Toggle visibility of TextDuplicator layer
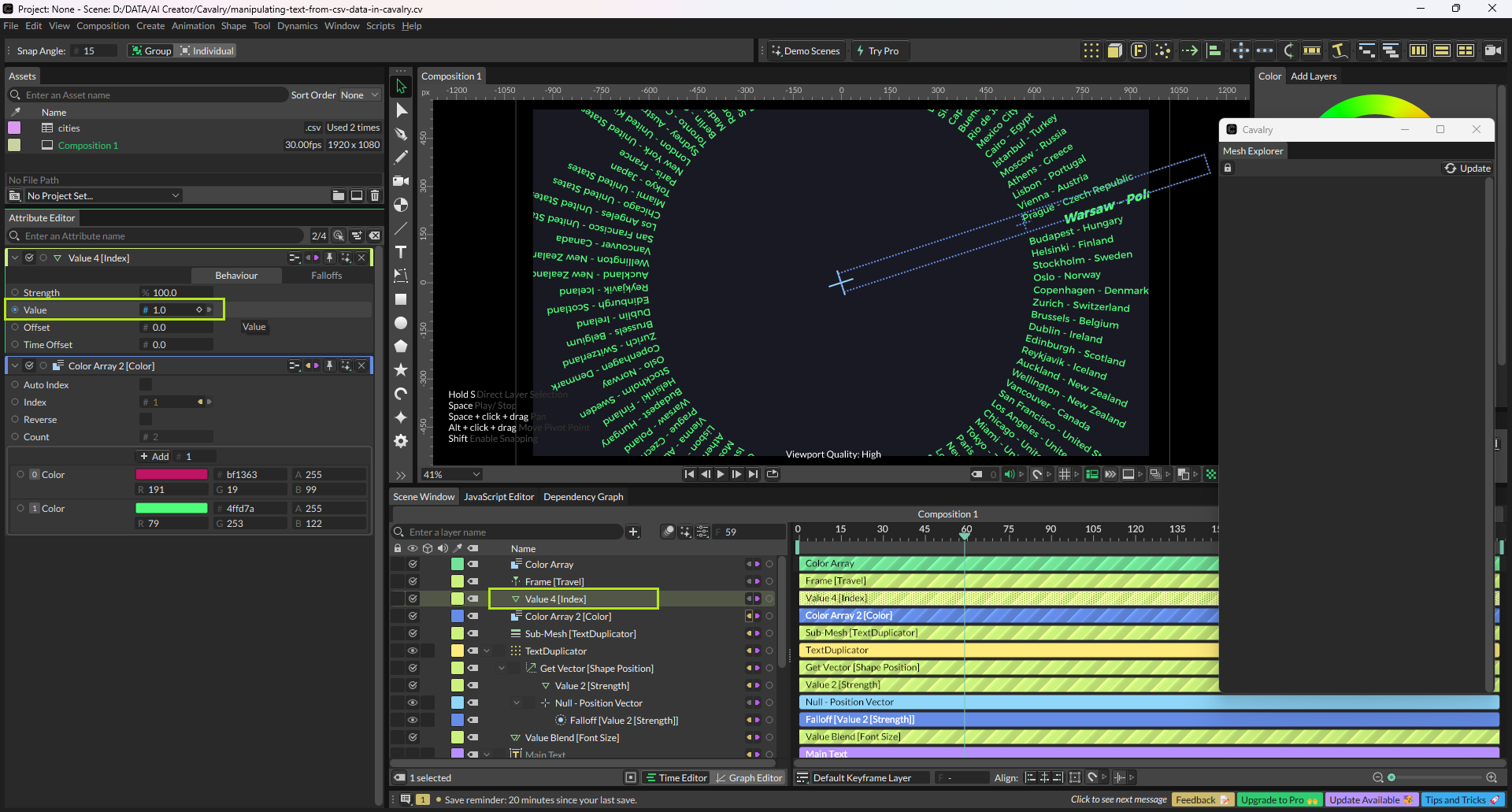The image size is (1512, 812). point(412,651)
